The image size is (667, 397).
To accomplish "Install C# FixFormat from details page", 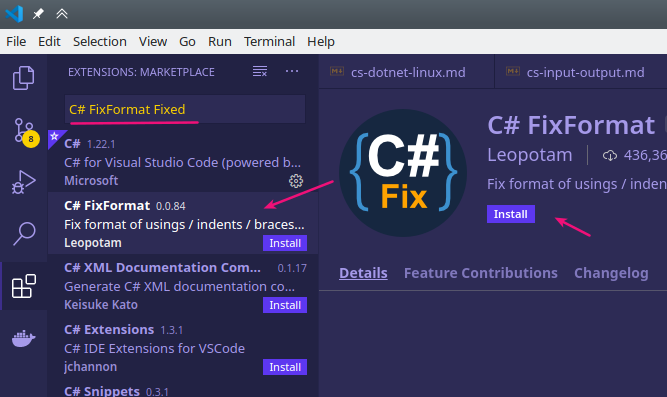I will 510,214.
